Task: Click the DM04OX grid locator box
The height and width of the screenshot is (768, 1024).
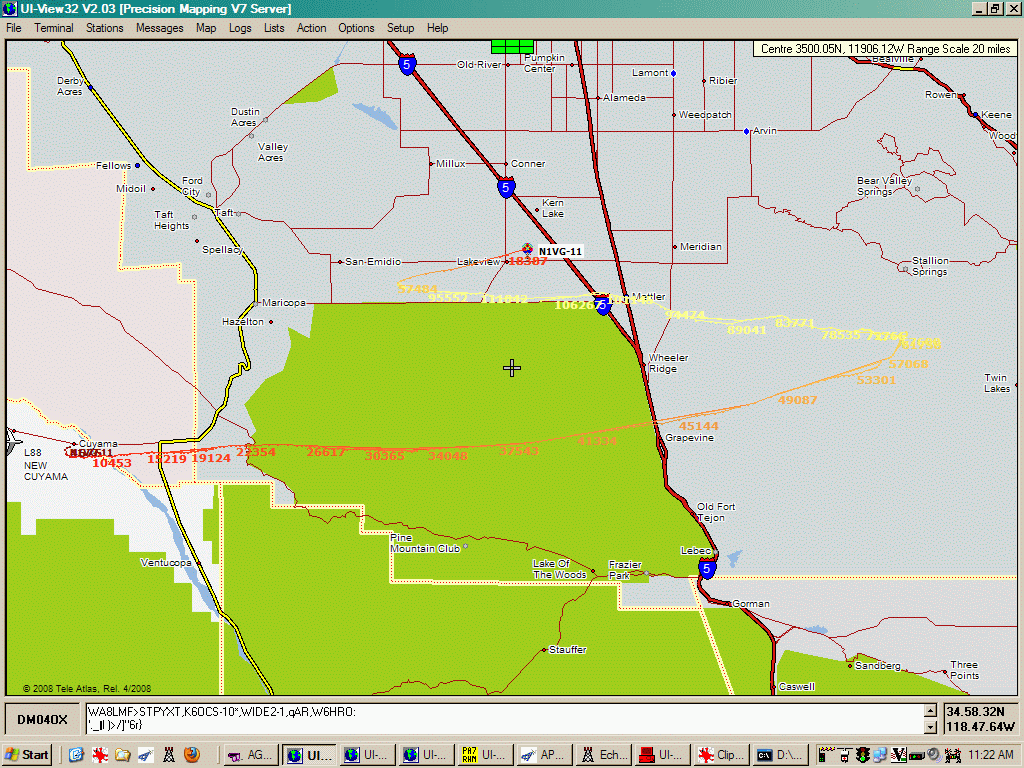Action: point(43,720)
